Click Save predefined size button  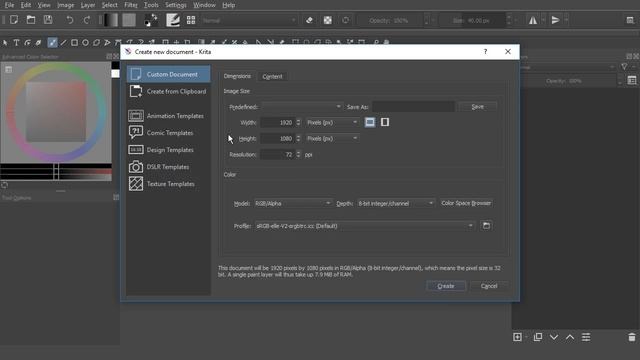(x=478, y=107)
